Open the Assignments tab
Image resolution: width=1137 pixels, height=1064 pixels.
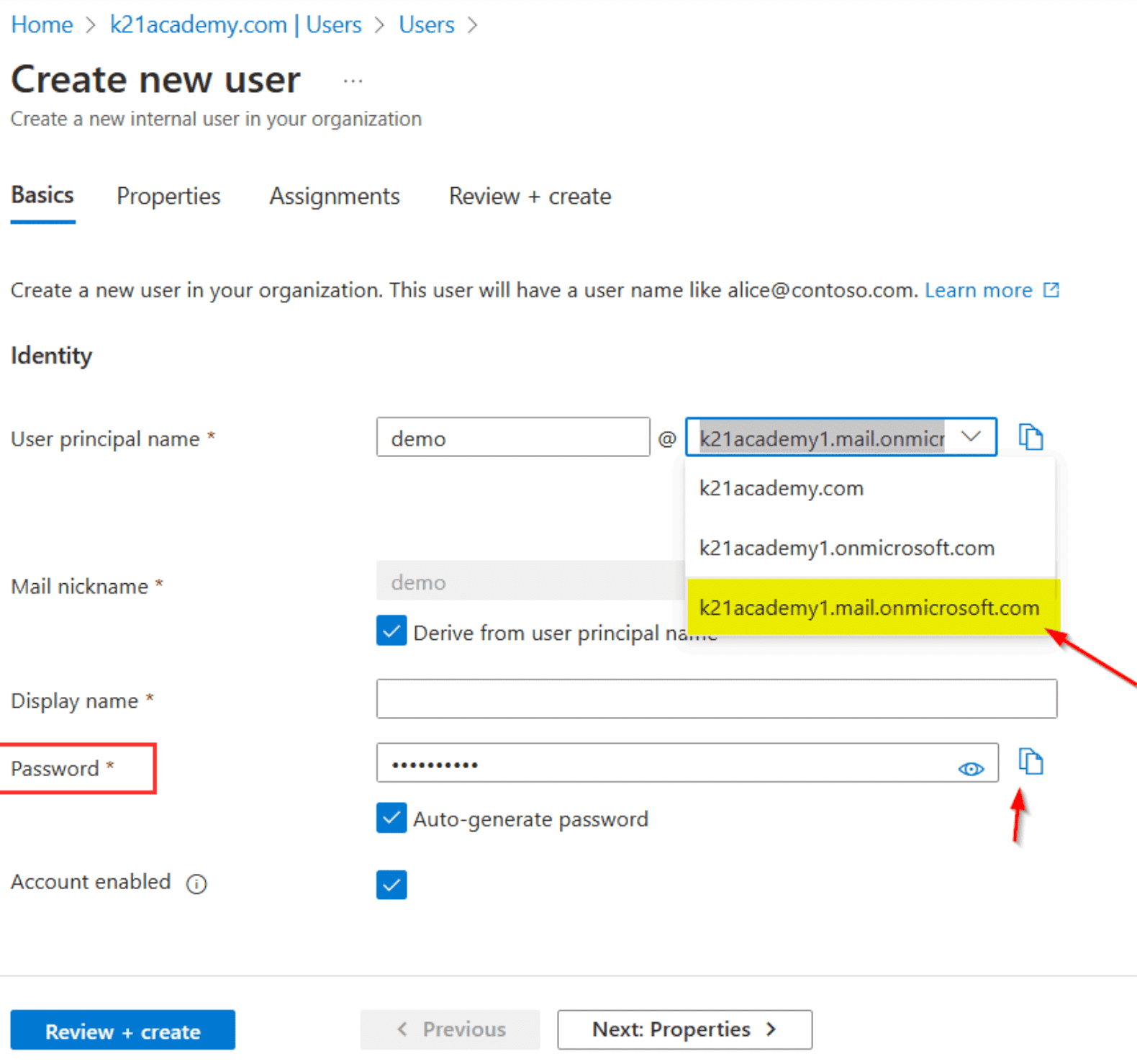coord(334,196)
